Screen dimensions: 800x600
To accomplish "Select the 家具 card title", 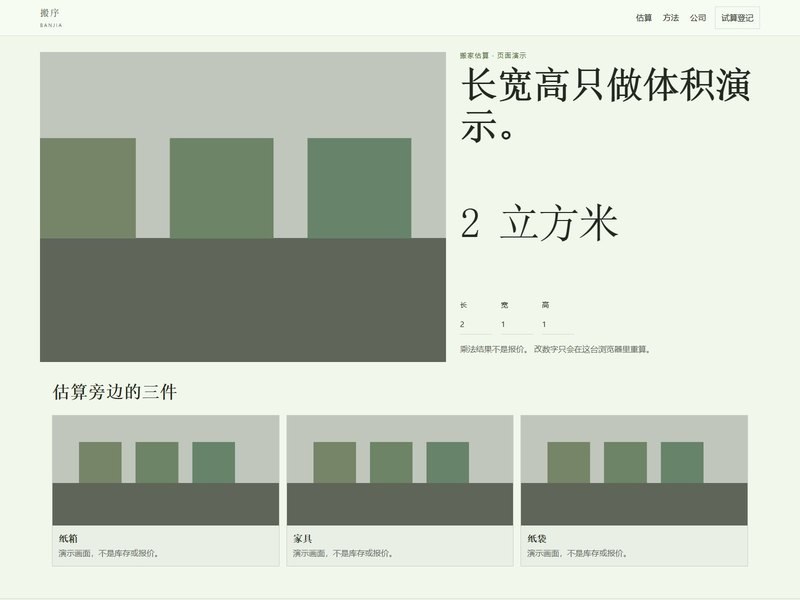I will (x=303, y=538).
